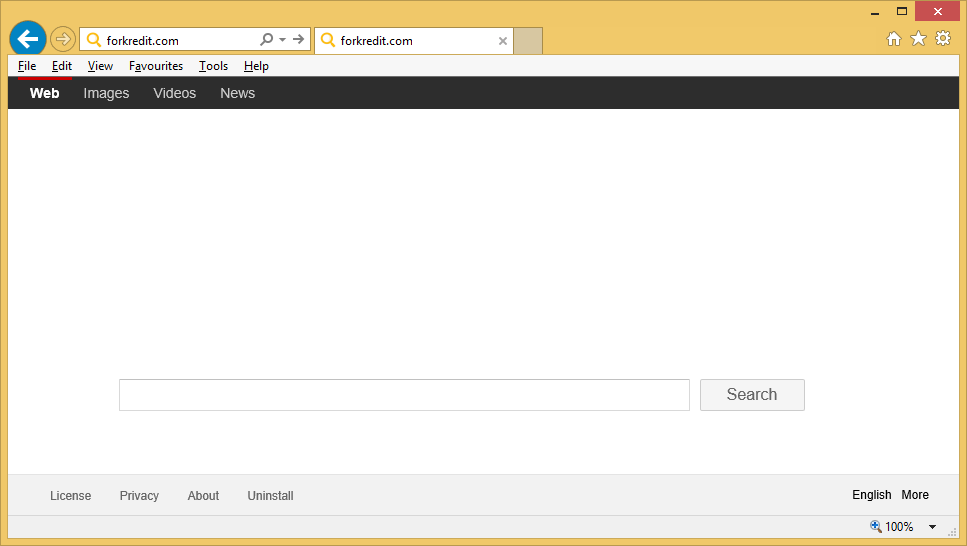Close the forkredit.com tab

coord(503,41)
